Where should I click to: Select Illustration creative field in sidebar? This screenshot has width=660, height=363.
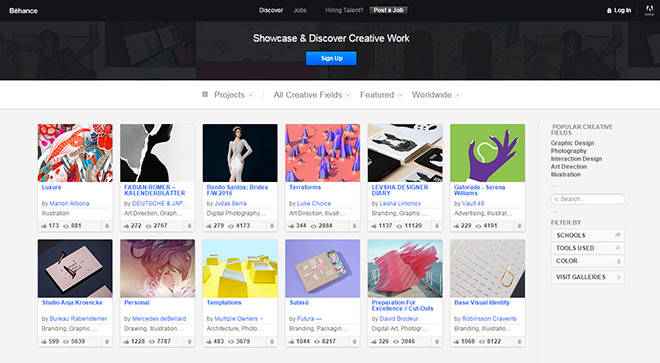coord(566,174)
